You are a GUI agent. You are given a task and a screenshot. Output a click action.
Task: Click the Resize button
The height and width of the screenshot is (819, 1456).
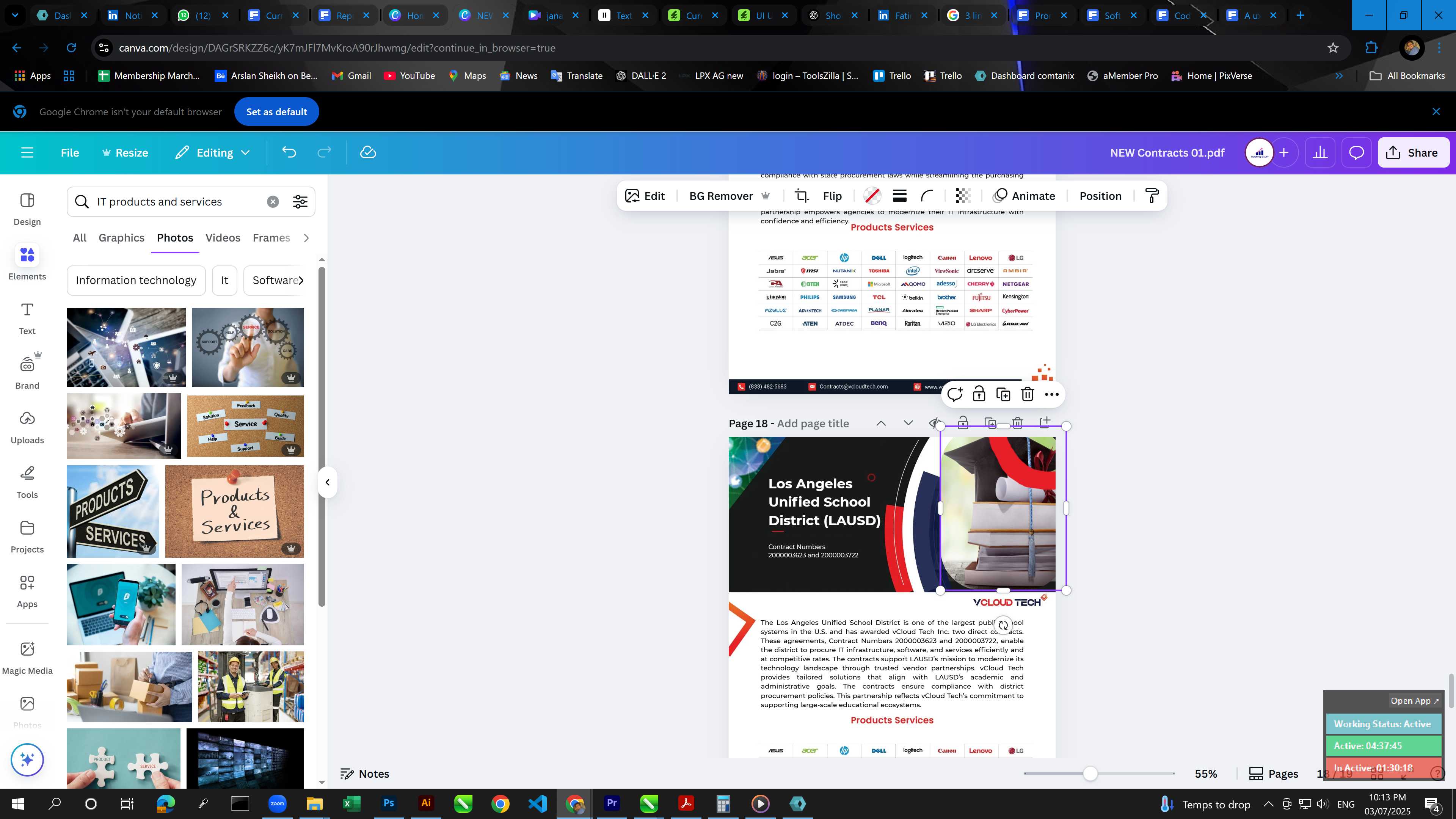click(x=125, y=152)
